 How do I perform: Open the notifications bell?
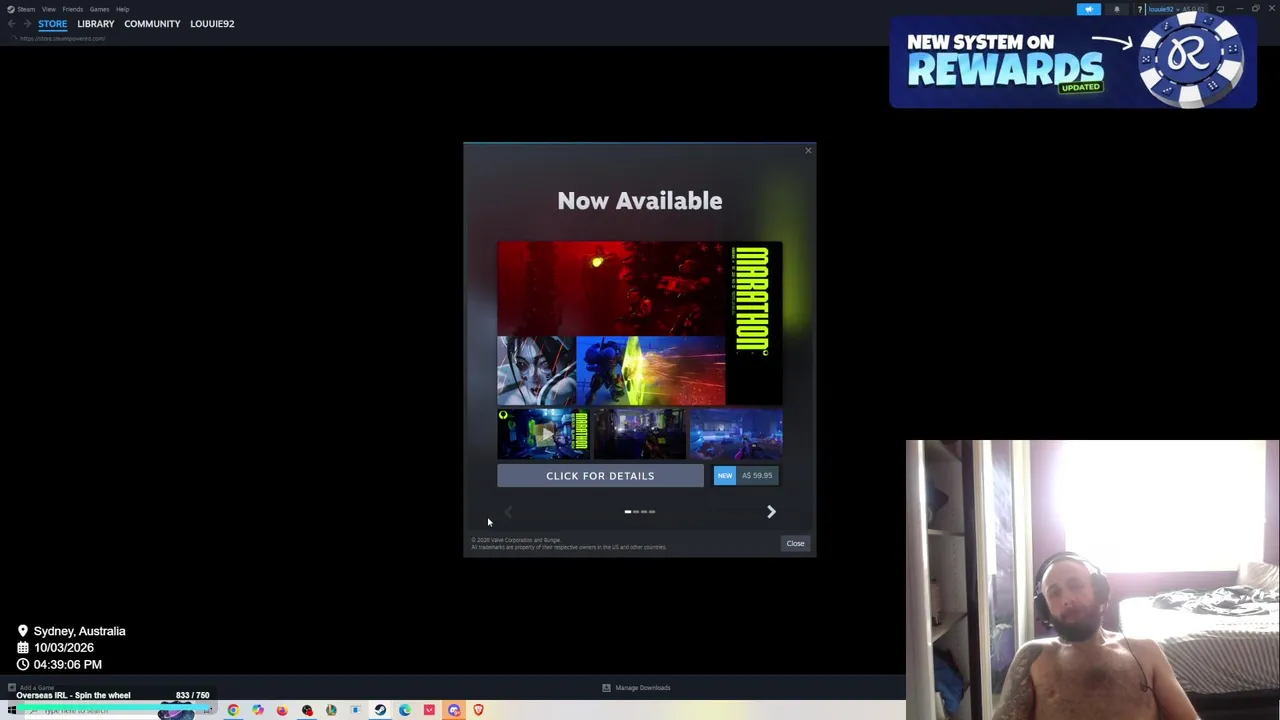tap(1117, 9)
